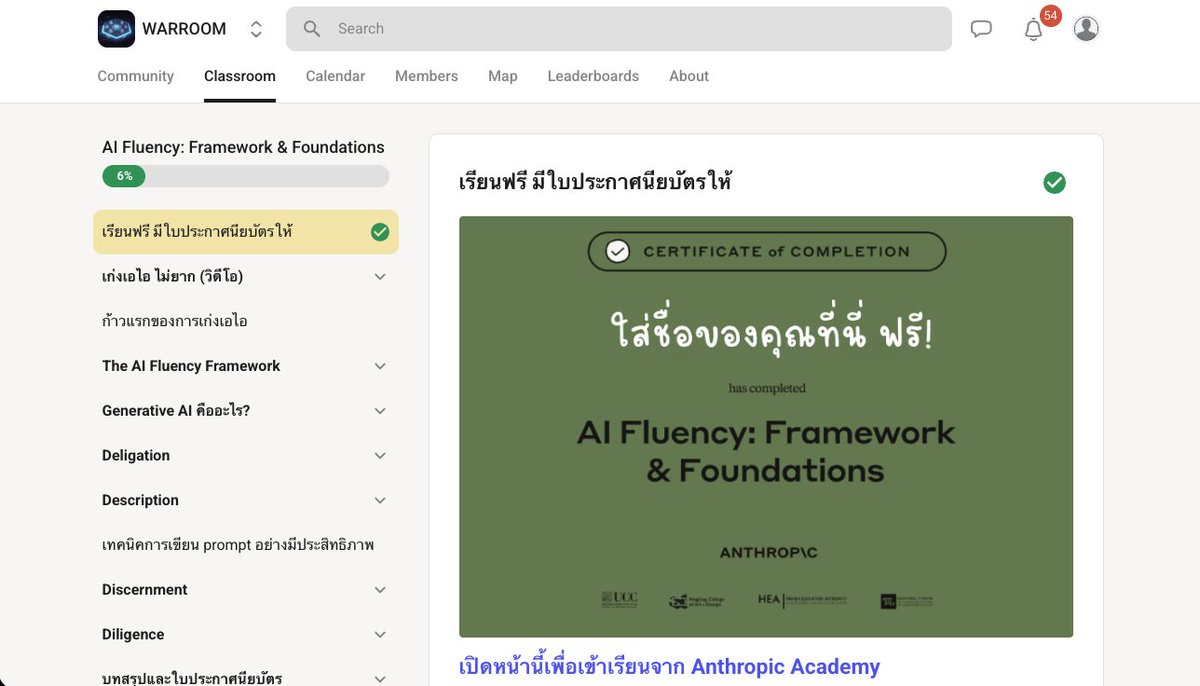Select lesson เรียนฟรี มีใบประกาศนียบัตรให้ in sidebar
The height and width of the screenshot is (686, 1200).
[x=246, y=232]
